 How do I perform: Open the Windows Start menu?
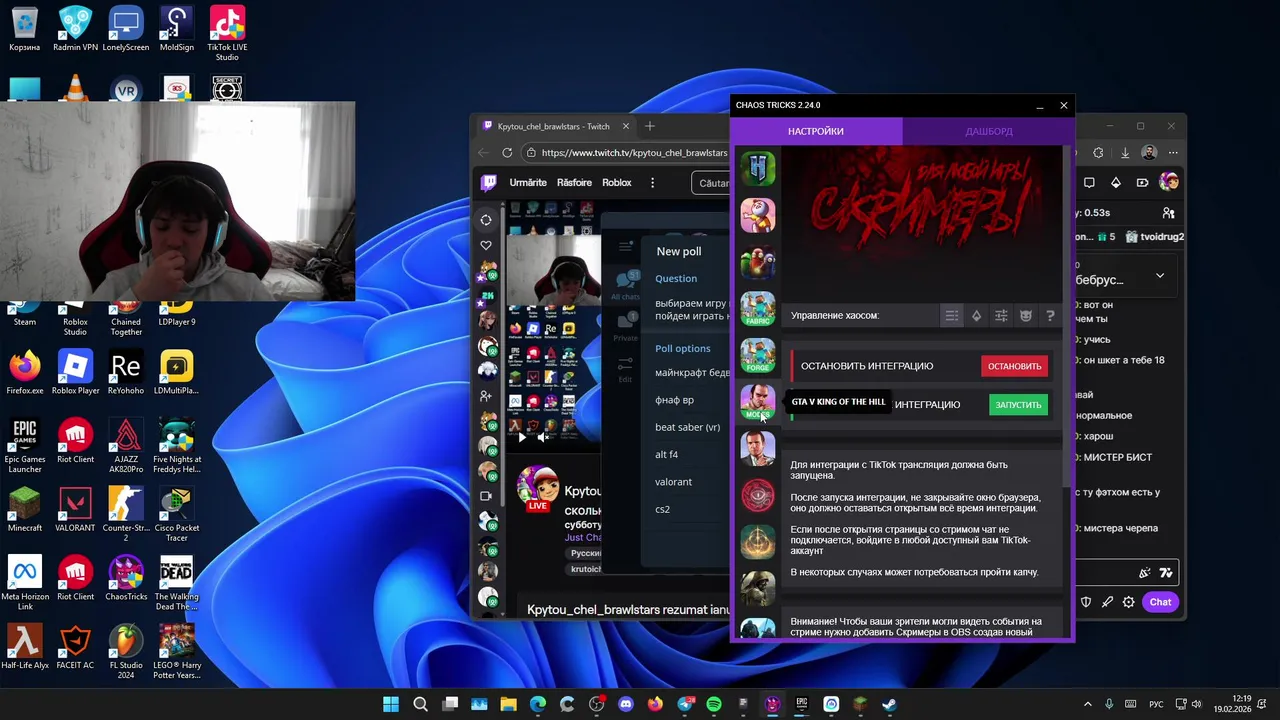(x=391, y=704)
